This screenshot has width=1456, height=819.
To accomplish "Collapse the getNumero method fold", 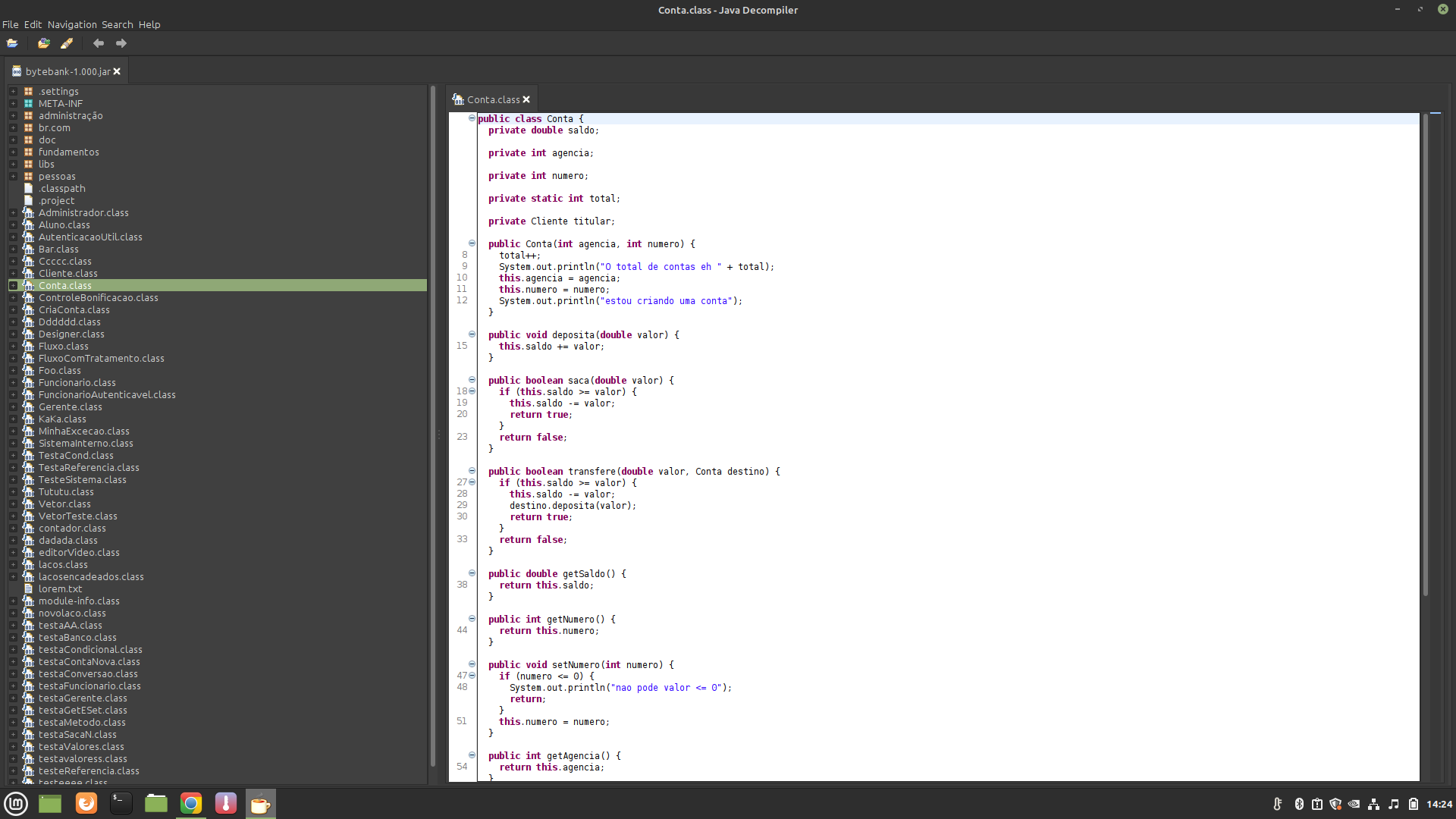I will [x=472, y=619].
